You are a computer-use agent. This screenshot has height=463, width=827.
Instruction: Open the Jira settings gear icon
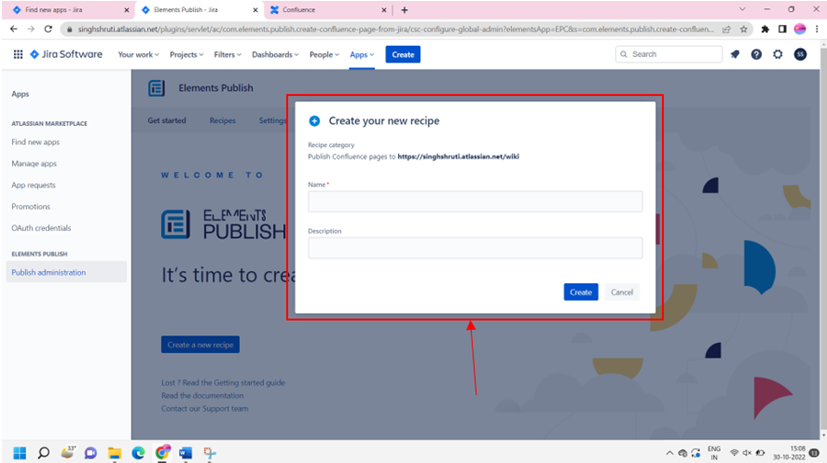coord(778,54)
